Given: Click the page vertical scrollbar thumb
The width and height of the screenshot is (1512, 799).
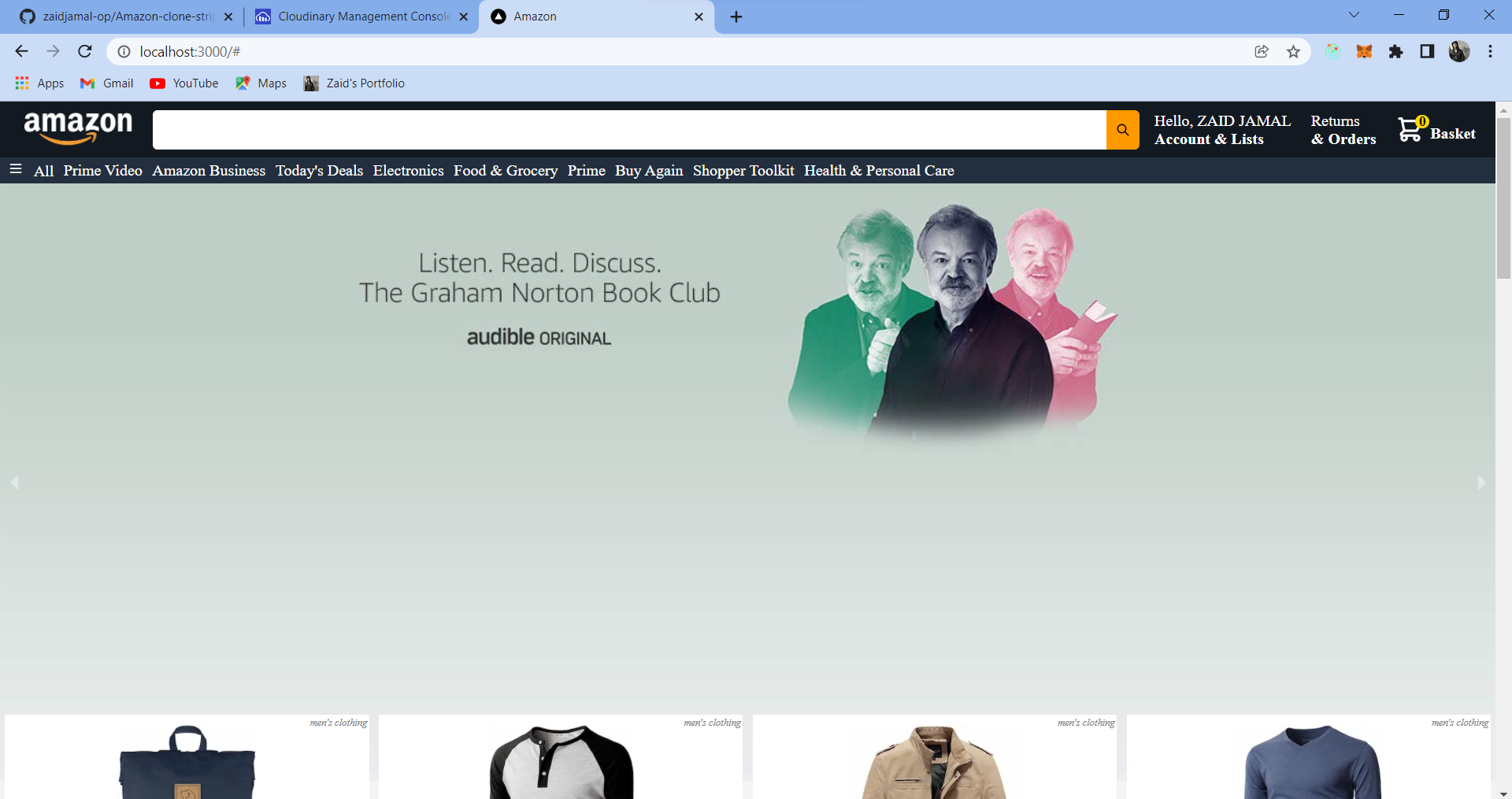Looking at the screenshot, I should pos(1503,198).
